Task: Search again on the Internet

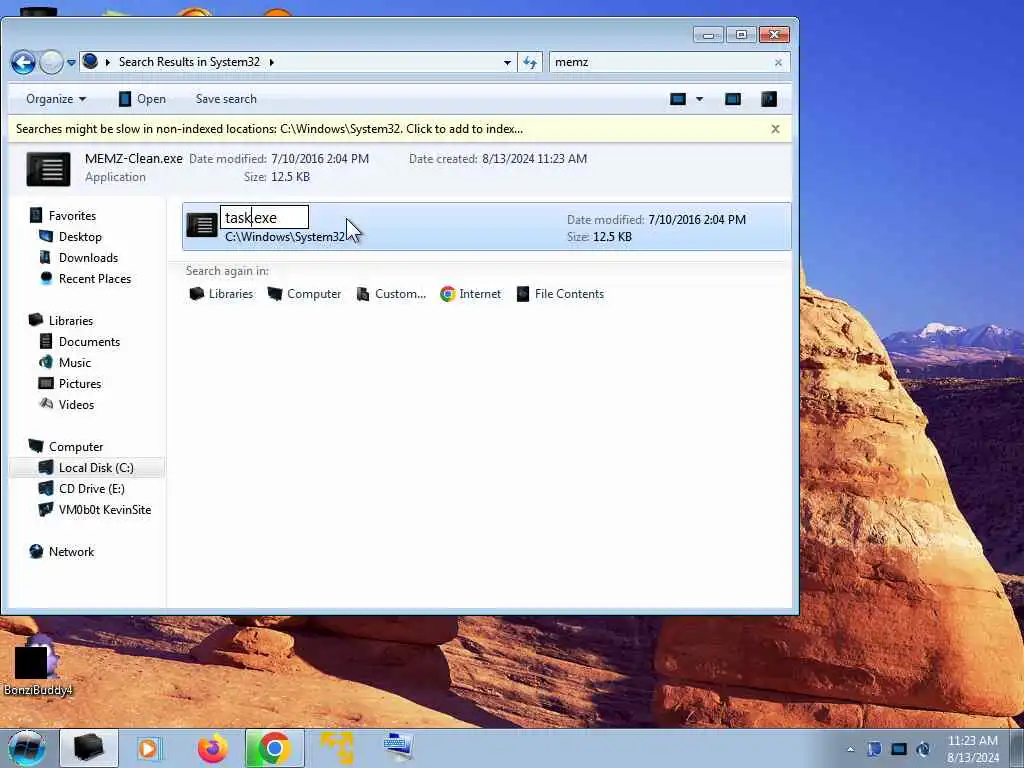Action: coord(470,294)
